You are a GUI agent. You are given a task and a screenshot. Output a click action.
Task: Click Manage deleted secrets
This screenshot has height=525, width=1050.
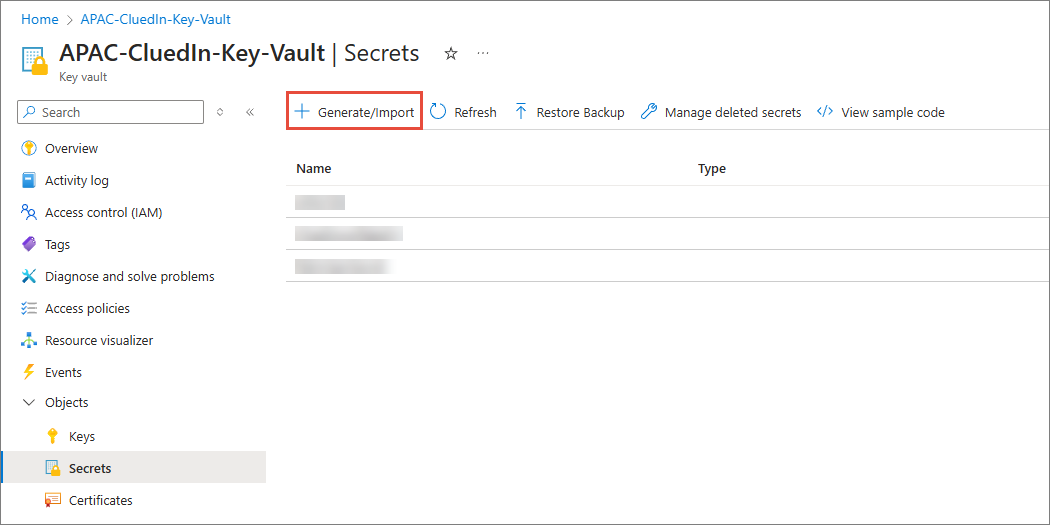pyautogui.click(x=733, y=112)
